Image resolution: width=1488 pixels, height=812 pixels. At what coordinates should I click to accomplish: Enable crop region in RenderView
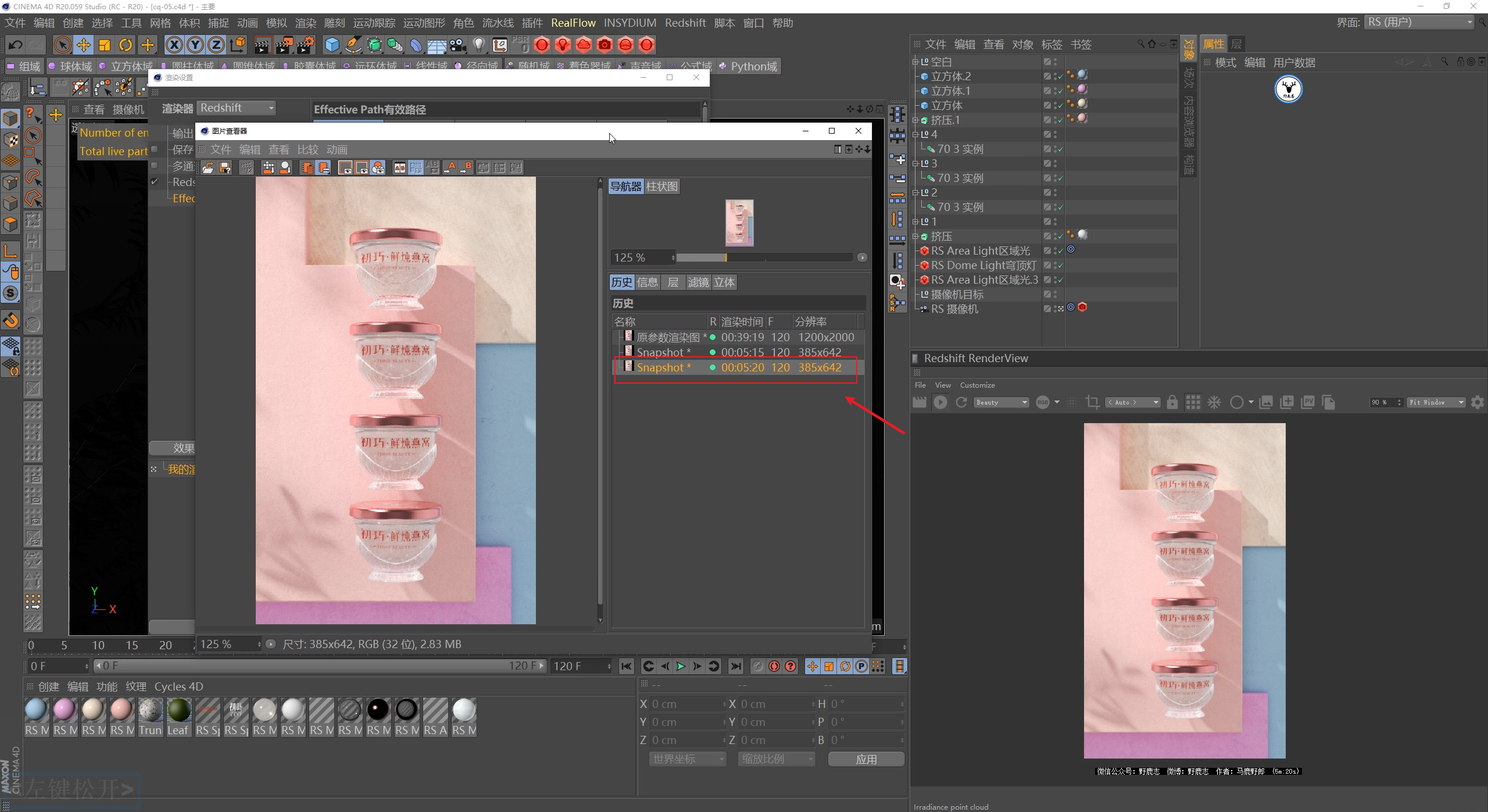1092,402
